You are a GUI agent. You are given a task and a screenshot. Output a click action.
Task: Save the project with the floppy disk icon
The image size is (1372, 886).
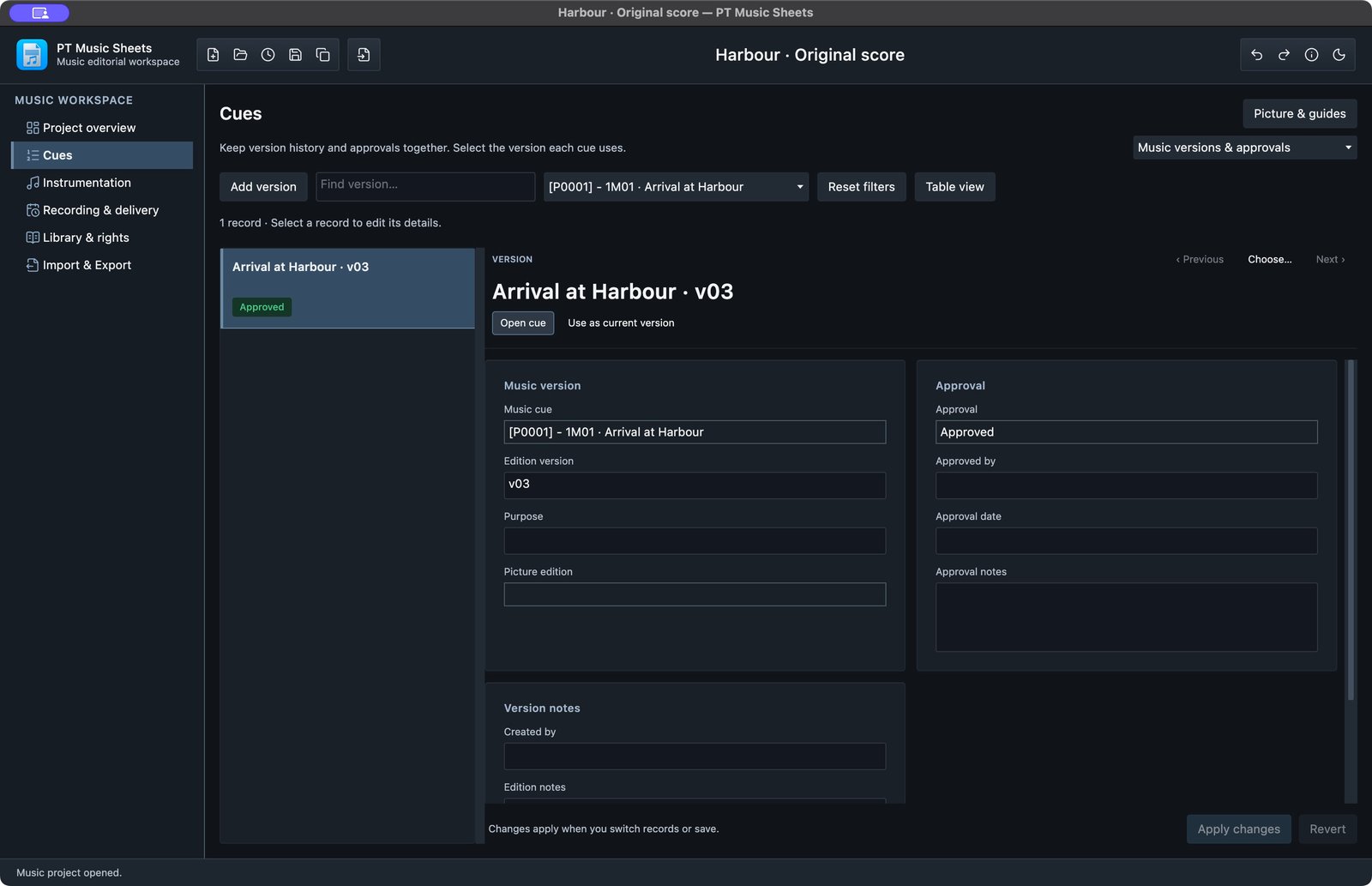296,55
